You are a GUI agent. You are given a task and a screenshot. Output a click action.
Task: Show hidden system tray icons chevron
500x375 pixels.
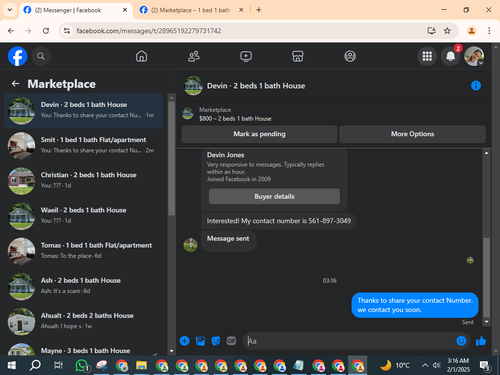[425, 365]
